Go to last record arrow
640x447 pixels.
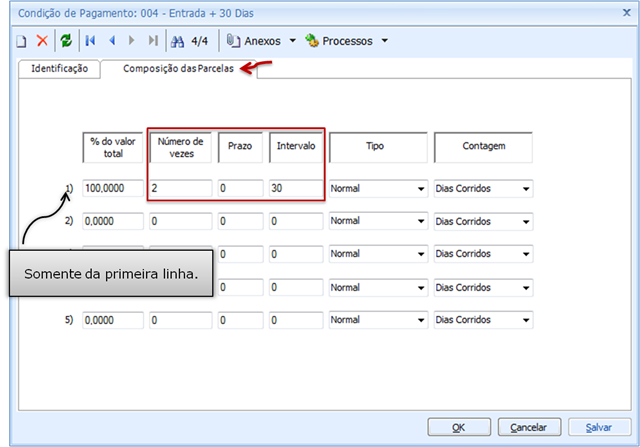point(153,40)
